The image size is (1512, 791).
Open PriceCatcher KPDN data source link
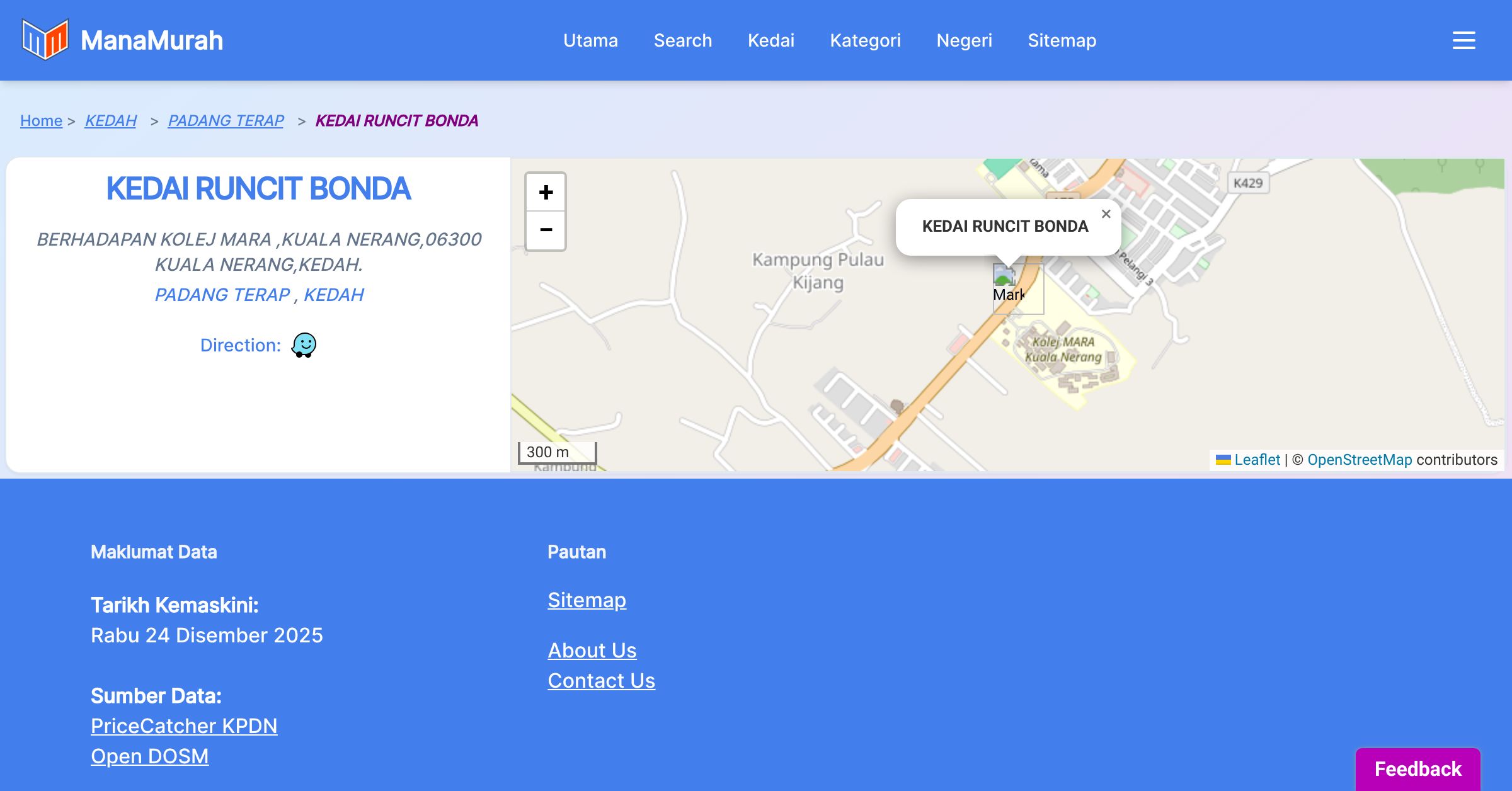184,726
